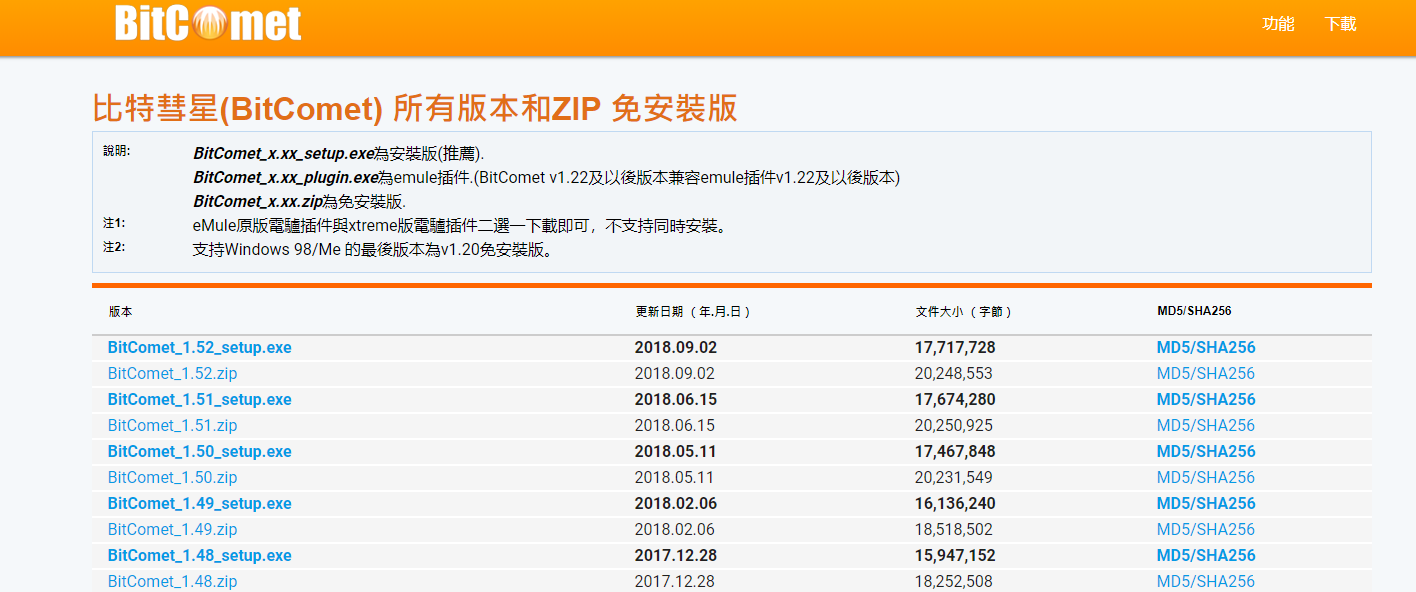The width and height of the screenshot is (1416, 592).
Task: Open MD5/SHA256 for BitComet_1.49_setup.exe
Action: pyautogui.click(x=1206, y=504)
